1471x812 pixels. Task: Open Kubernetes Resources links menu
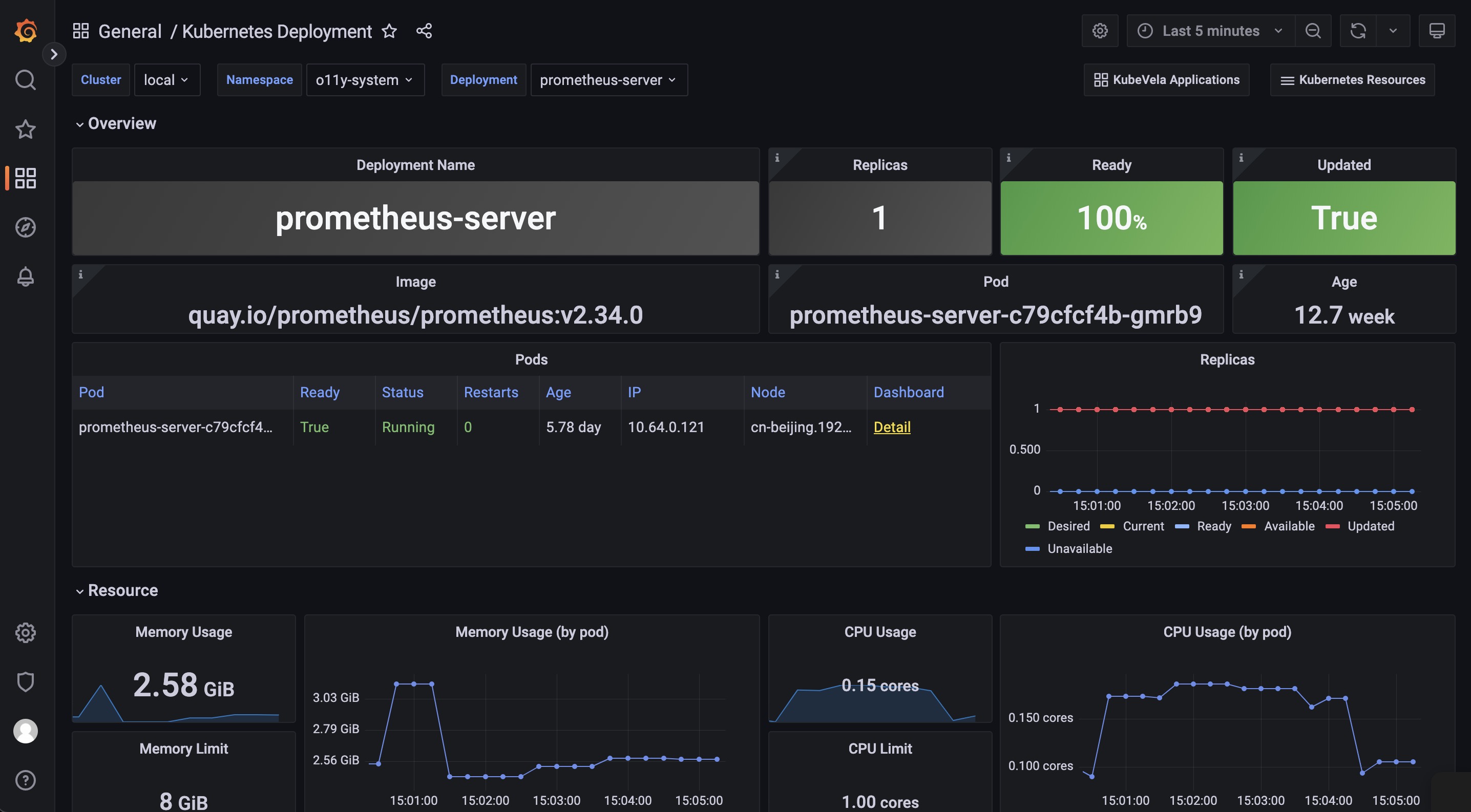1352,80
